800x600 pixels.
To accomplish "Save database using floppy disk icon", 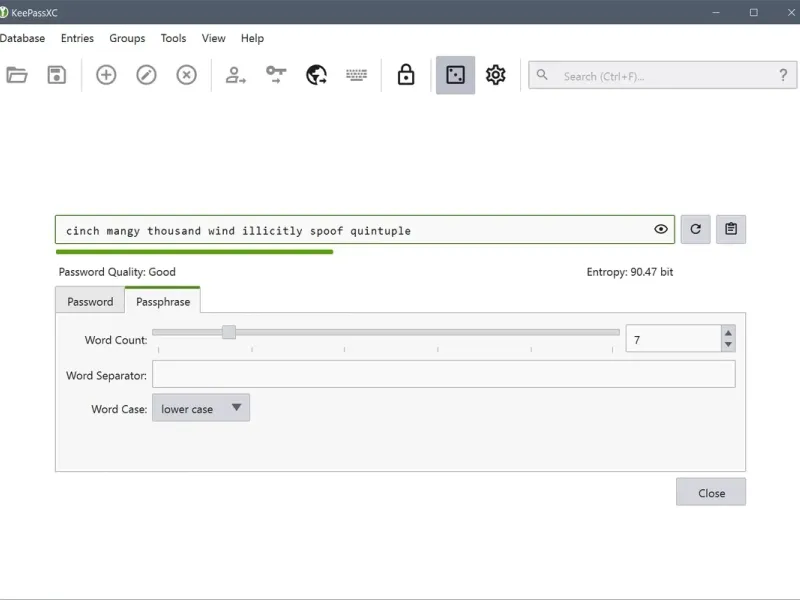I will click(x=57, y=75).
